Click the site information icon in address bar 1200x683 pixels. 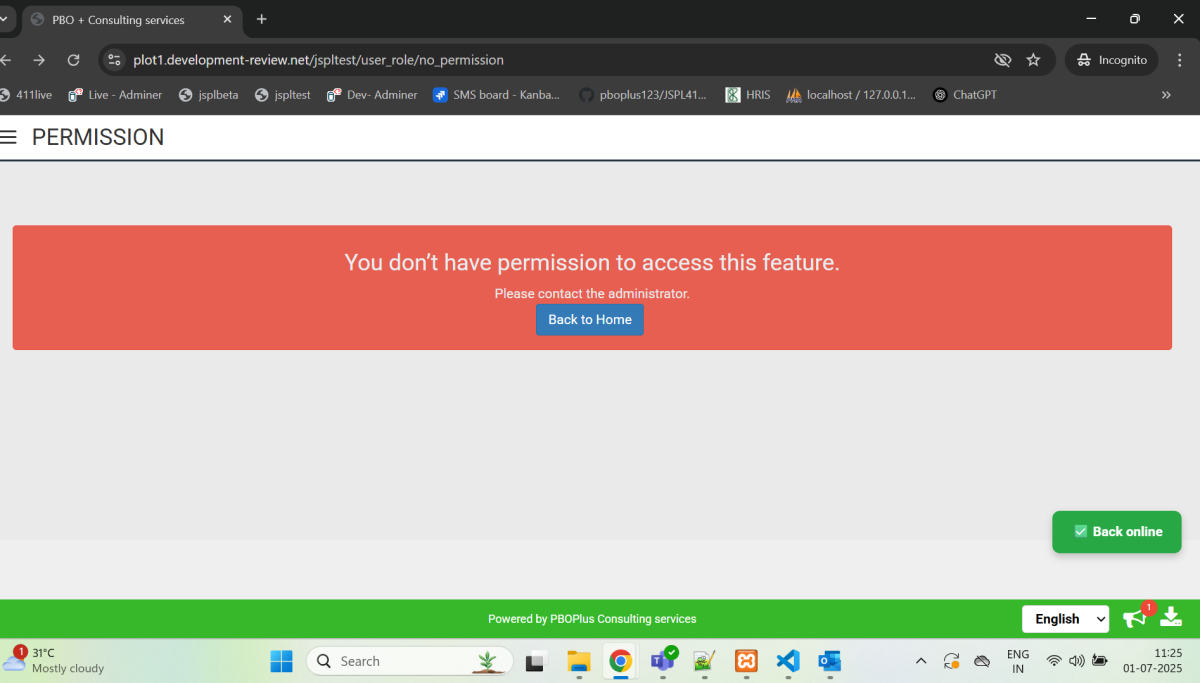pos(114,60)
